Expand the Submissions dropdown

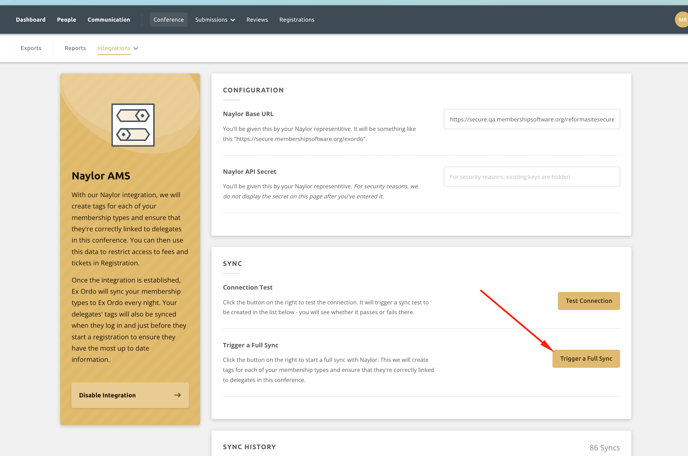pyautogui.click(x=215, y=20)
